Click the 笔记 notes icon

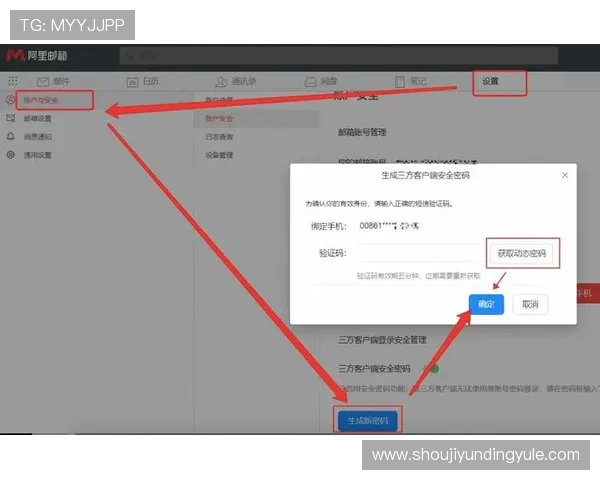pos(400,81)
